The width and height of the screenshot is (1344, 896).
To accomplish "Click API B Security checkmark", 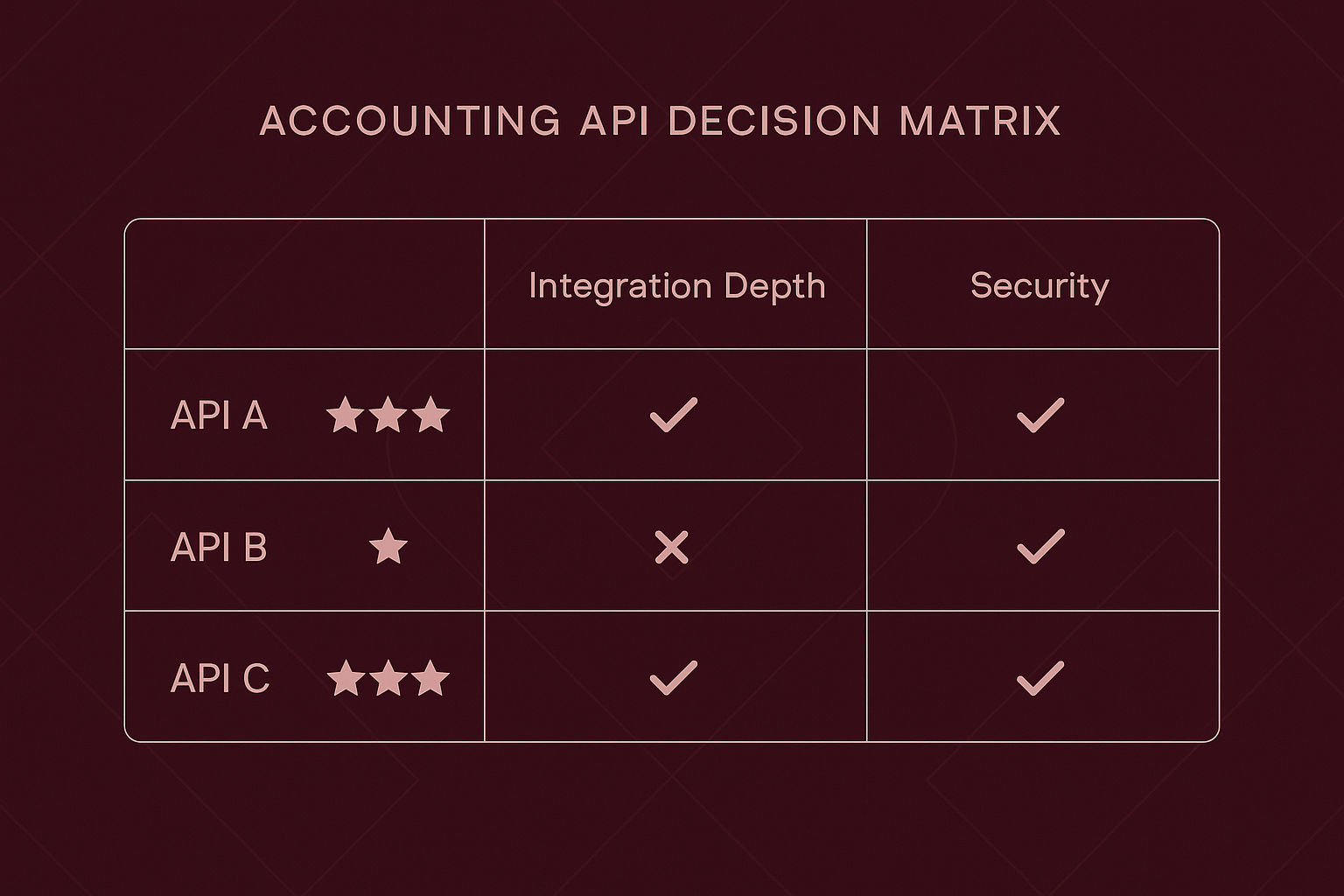I will tap(1040, 547).
